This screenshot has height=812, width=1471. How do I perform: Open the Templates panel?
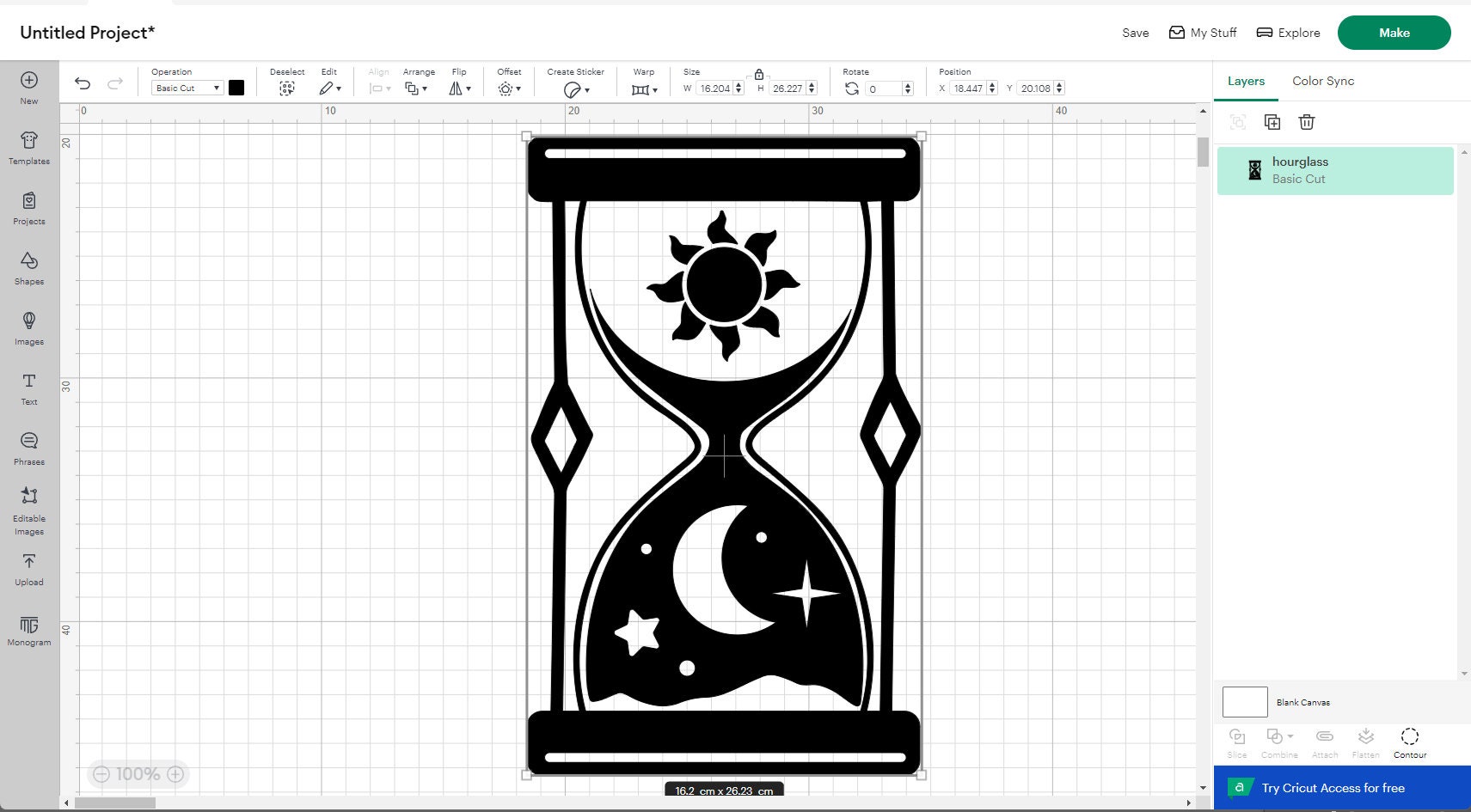29,148
